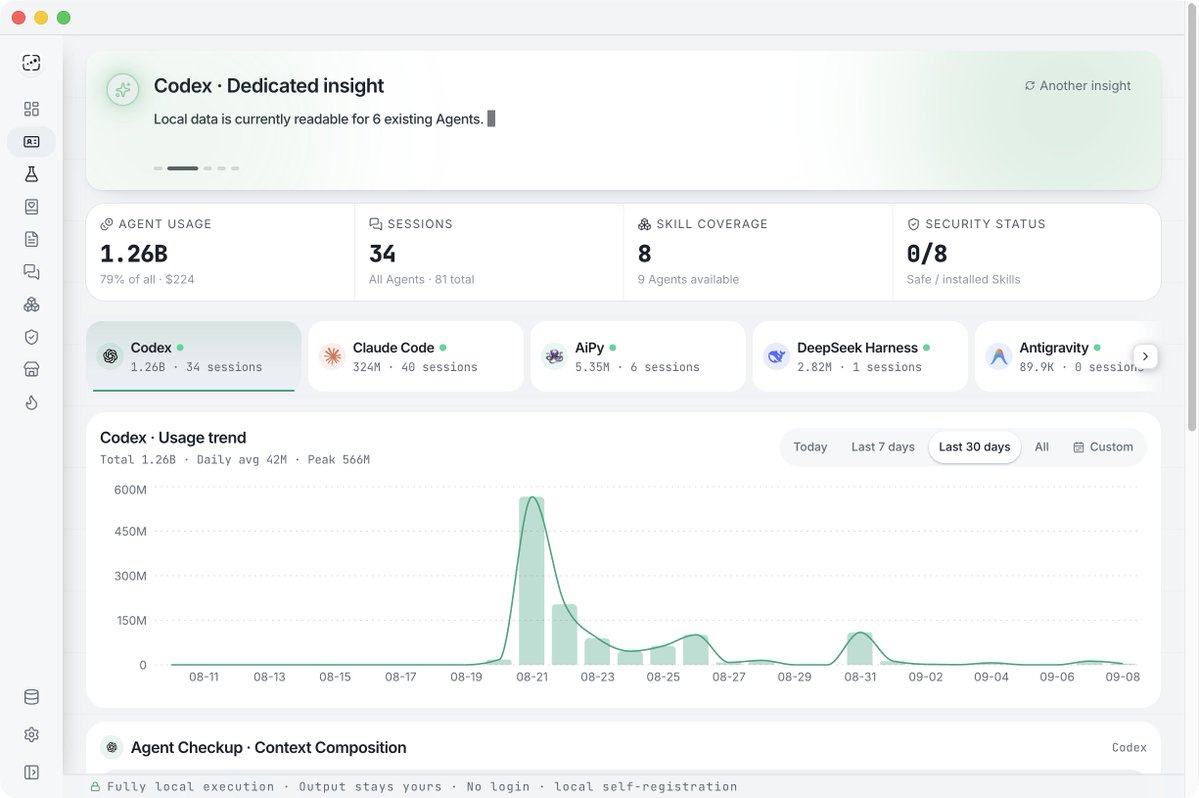Viewport: 1199px width, 798px height.
Task: Click the 08-31 usage bar
Action: click(859, 649)
